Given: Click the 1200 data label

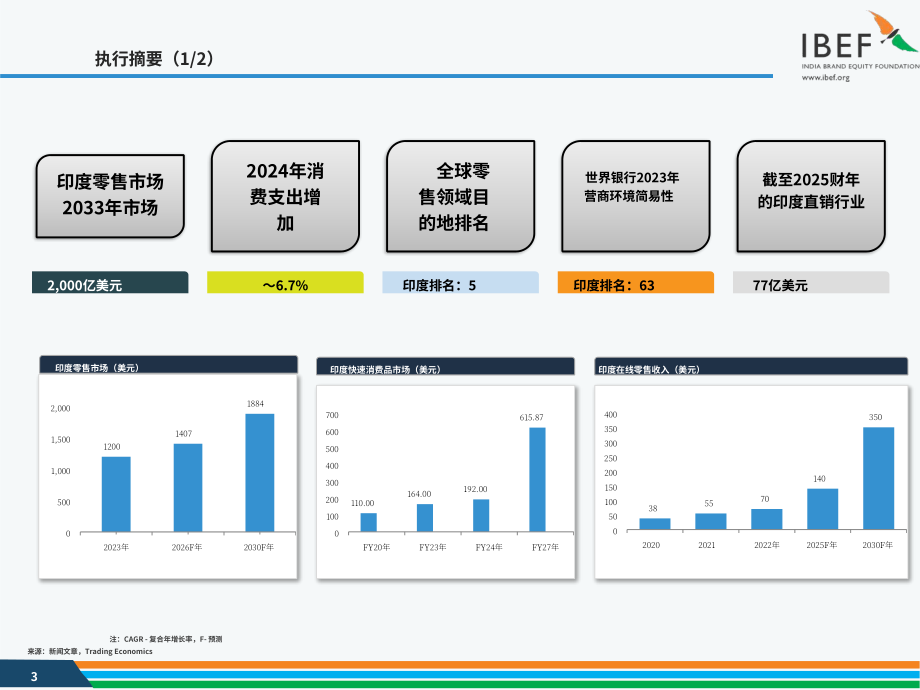Looking at the screenshot, I should pyautogui.click(x=111, y=447).
